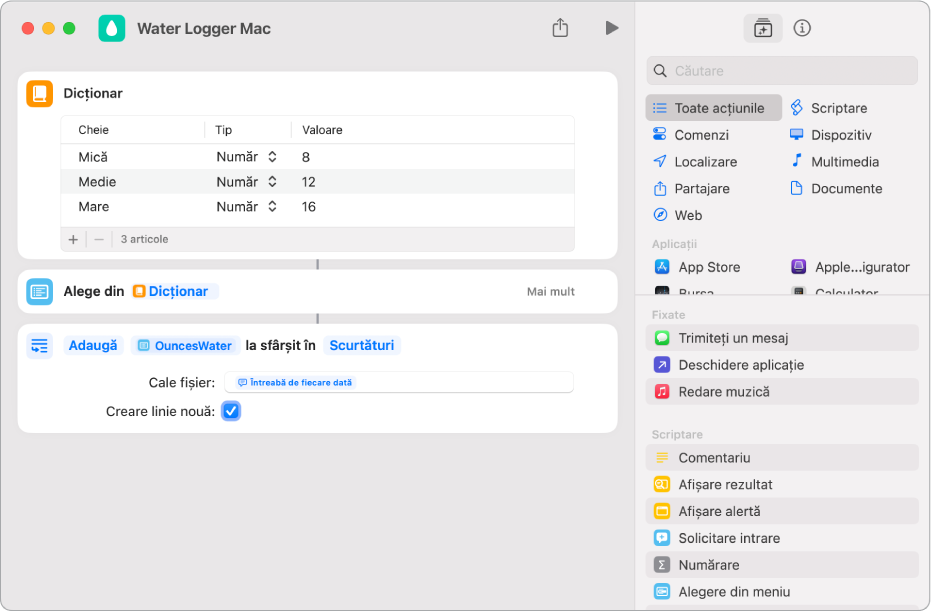Click the Întreabă de fiecare dată token

295,383
